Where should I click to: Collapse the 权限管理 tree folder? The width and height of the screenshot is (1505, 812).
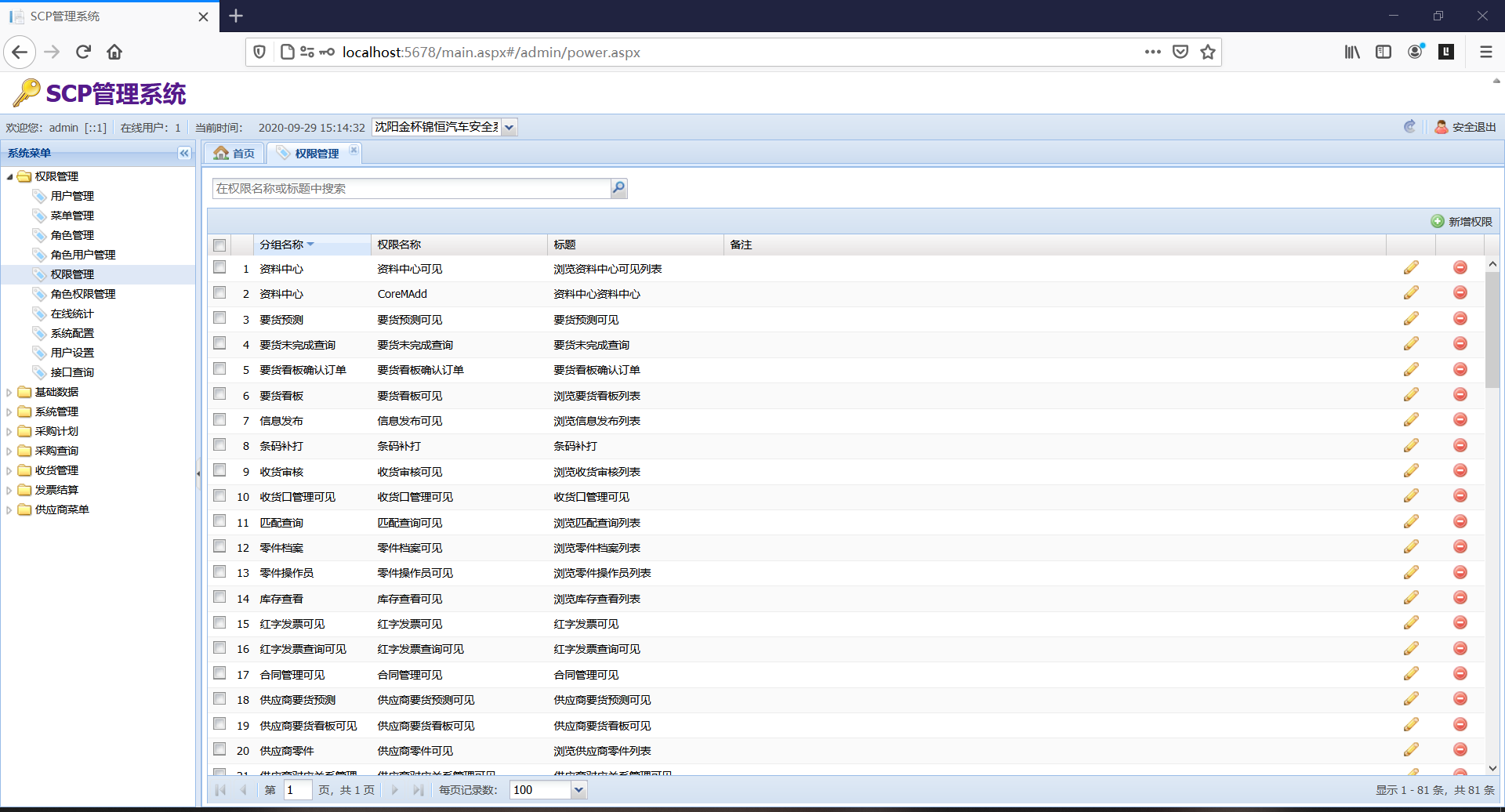9,176
